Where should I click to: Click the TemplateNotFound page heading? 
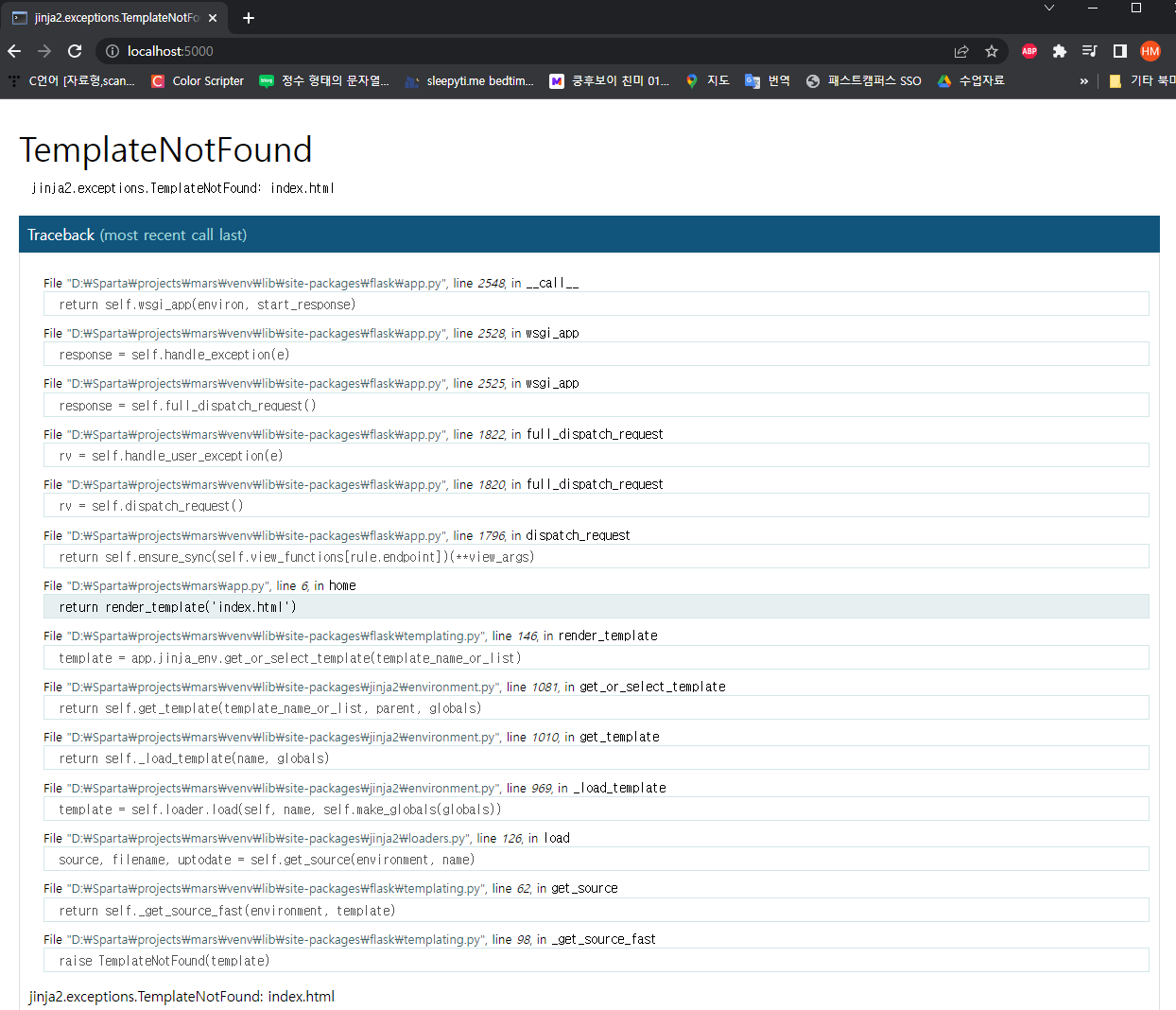click(165, 149)
